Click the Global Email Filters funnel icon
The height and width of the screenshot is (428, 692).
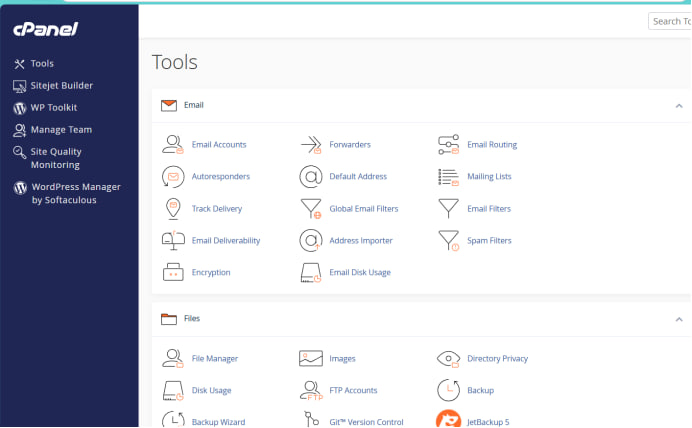click(311, 209)
